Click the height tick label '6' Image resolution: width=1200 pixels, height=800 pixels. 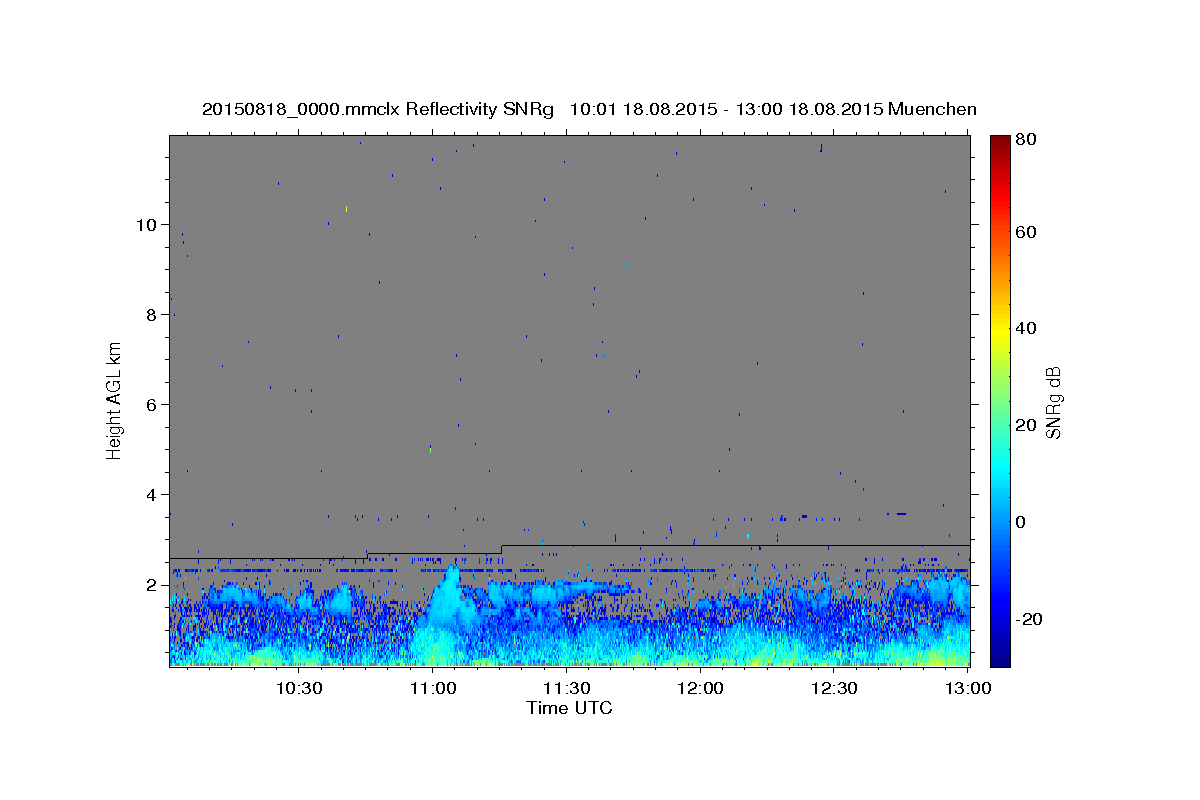[152, 405]
